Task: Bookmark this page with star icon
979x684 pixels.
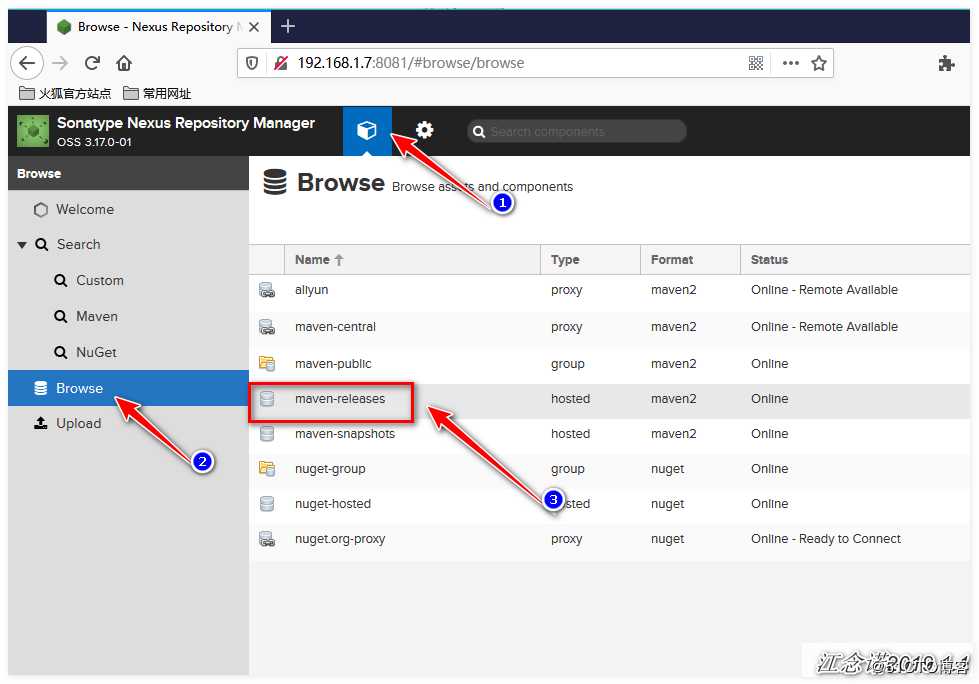Action: click(x=819, y=63)
